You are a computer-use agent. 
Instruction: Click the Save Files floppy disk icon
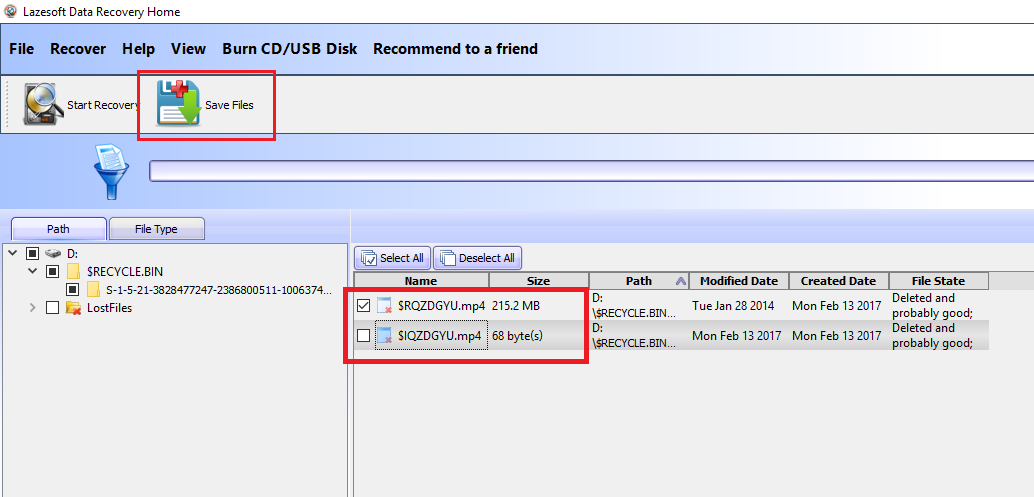[179, 104]
